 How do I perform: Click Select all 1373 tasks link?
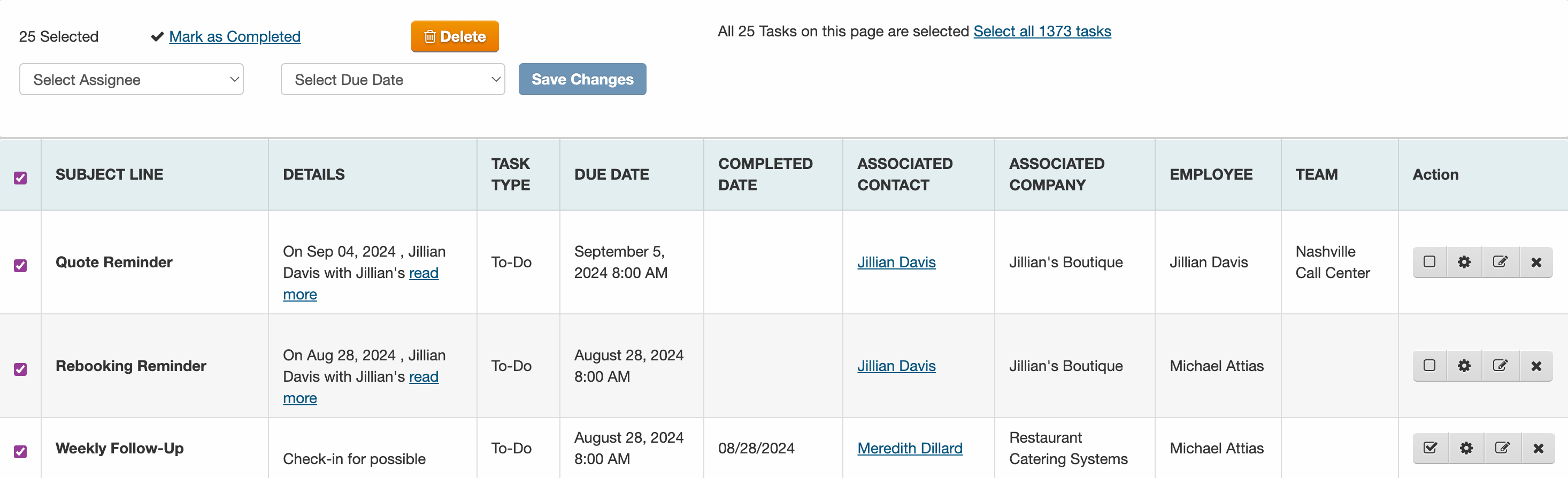click(x=1041, y=31)
